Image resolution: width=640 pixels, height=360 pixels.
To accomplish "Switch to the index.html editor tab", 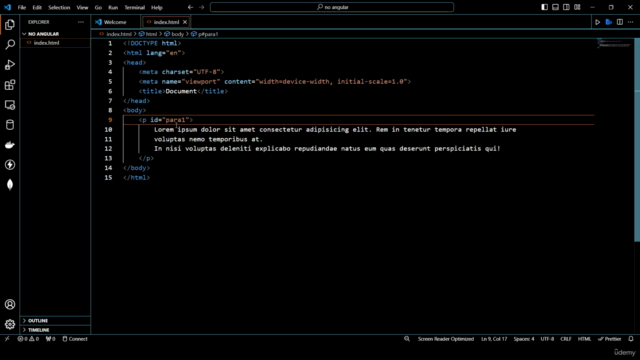I will (x=166, y=22).
